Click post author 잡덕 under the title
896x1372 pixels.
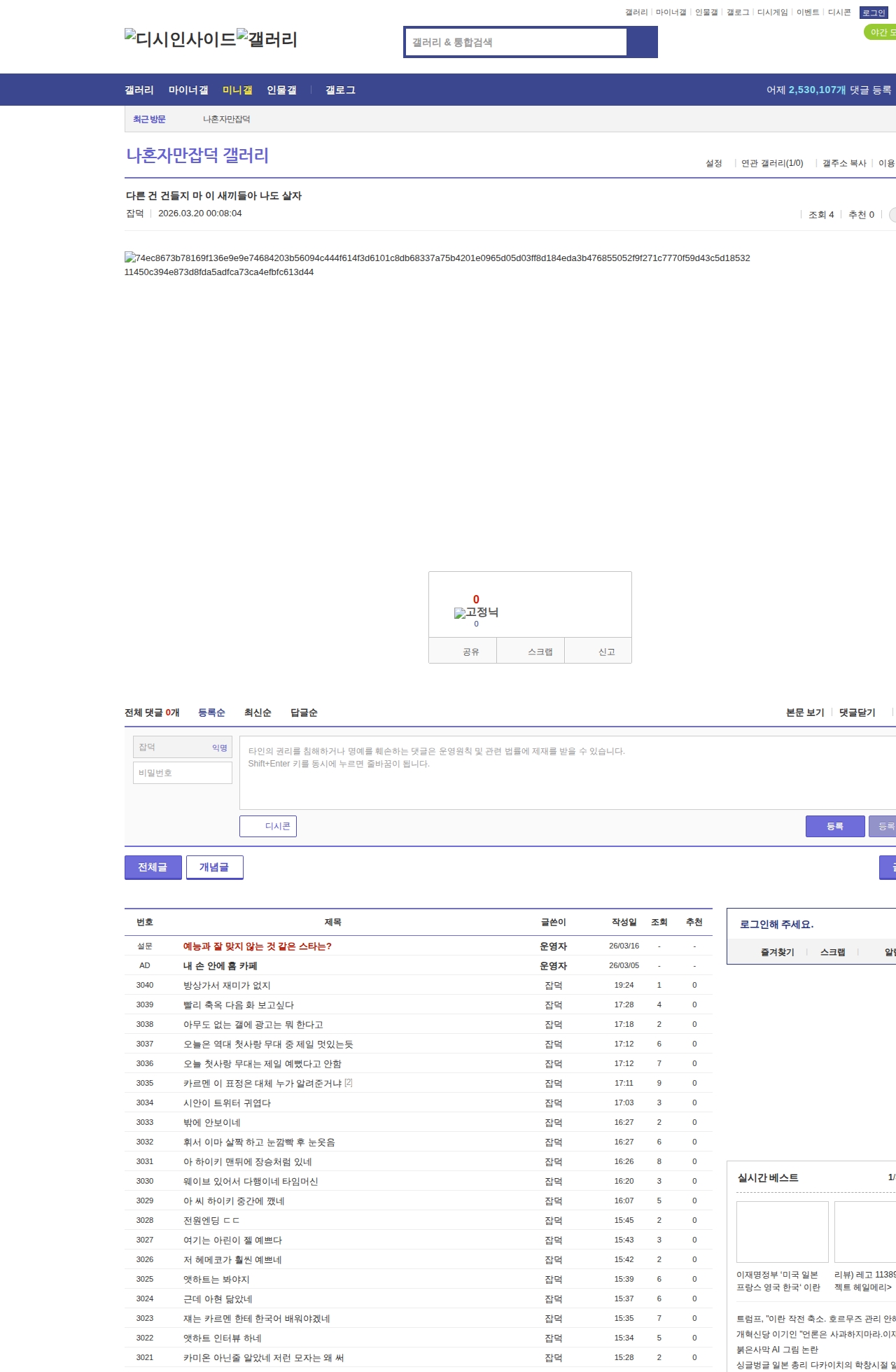[134, 213]
